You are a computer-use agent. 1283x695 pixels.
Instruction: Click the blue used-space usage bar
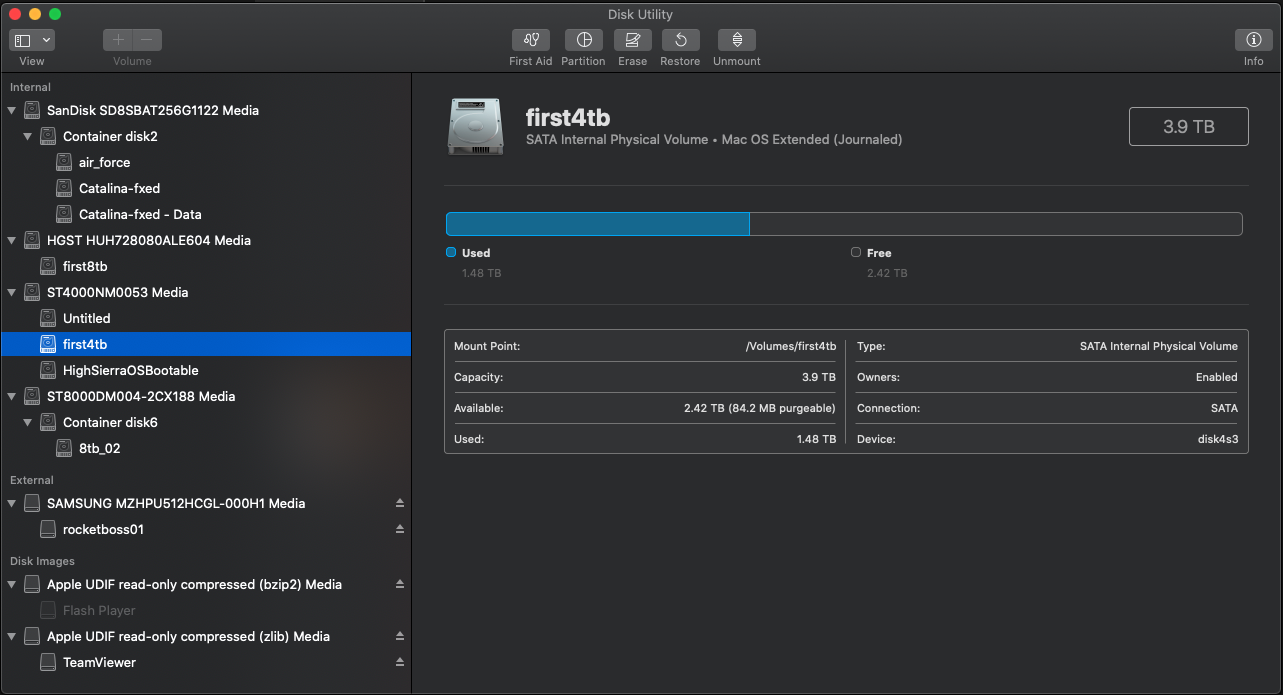597,224
